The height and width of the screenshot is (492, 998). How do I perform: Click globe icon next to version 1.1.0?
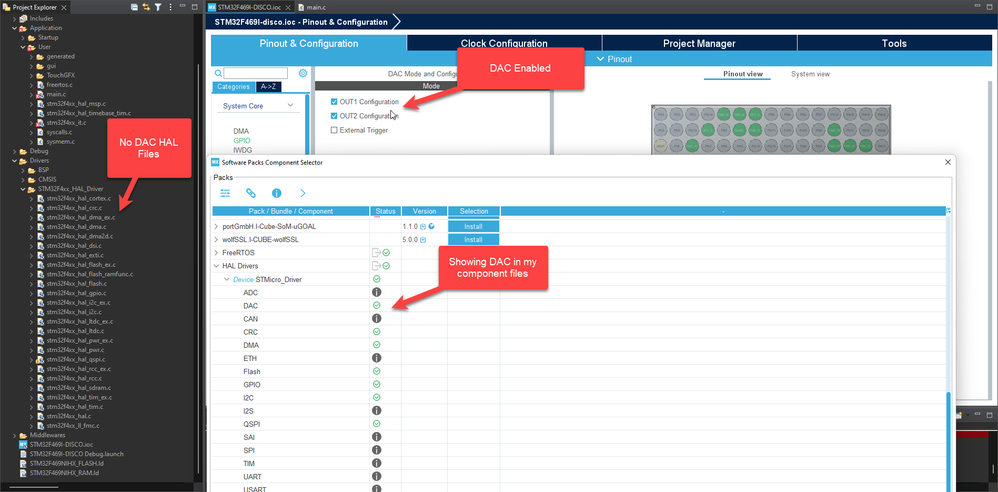coord(432,226)
